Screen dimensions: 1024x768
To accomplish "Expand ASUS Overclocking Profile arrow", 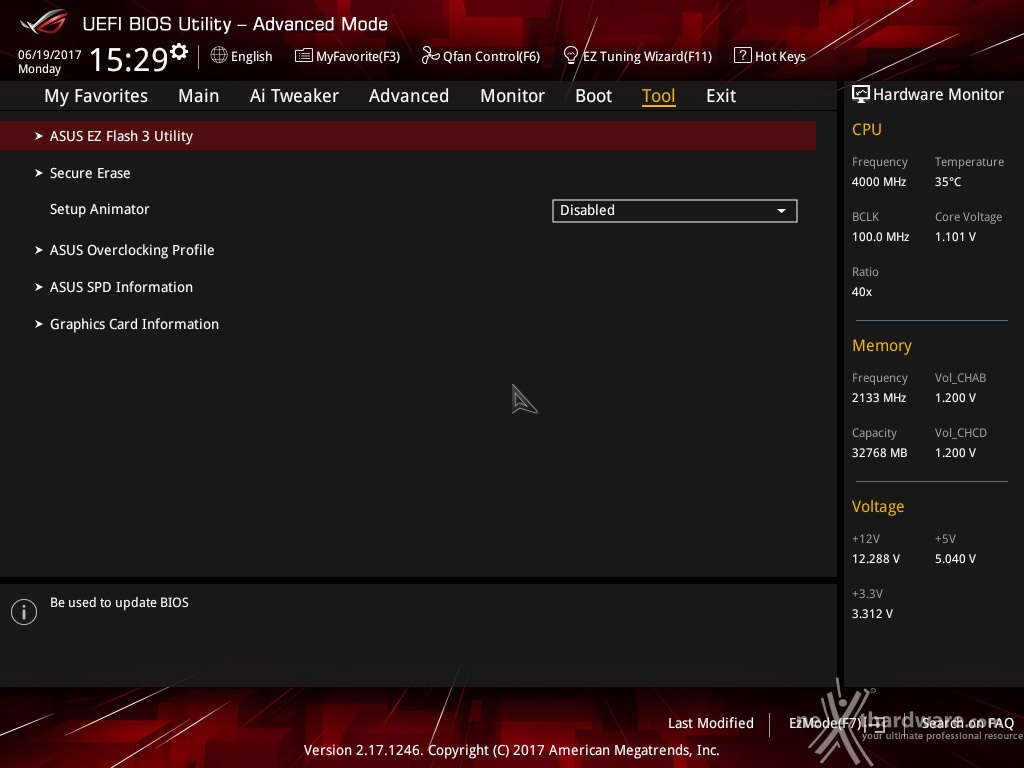I will click(39, 250).
